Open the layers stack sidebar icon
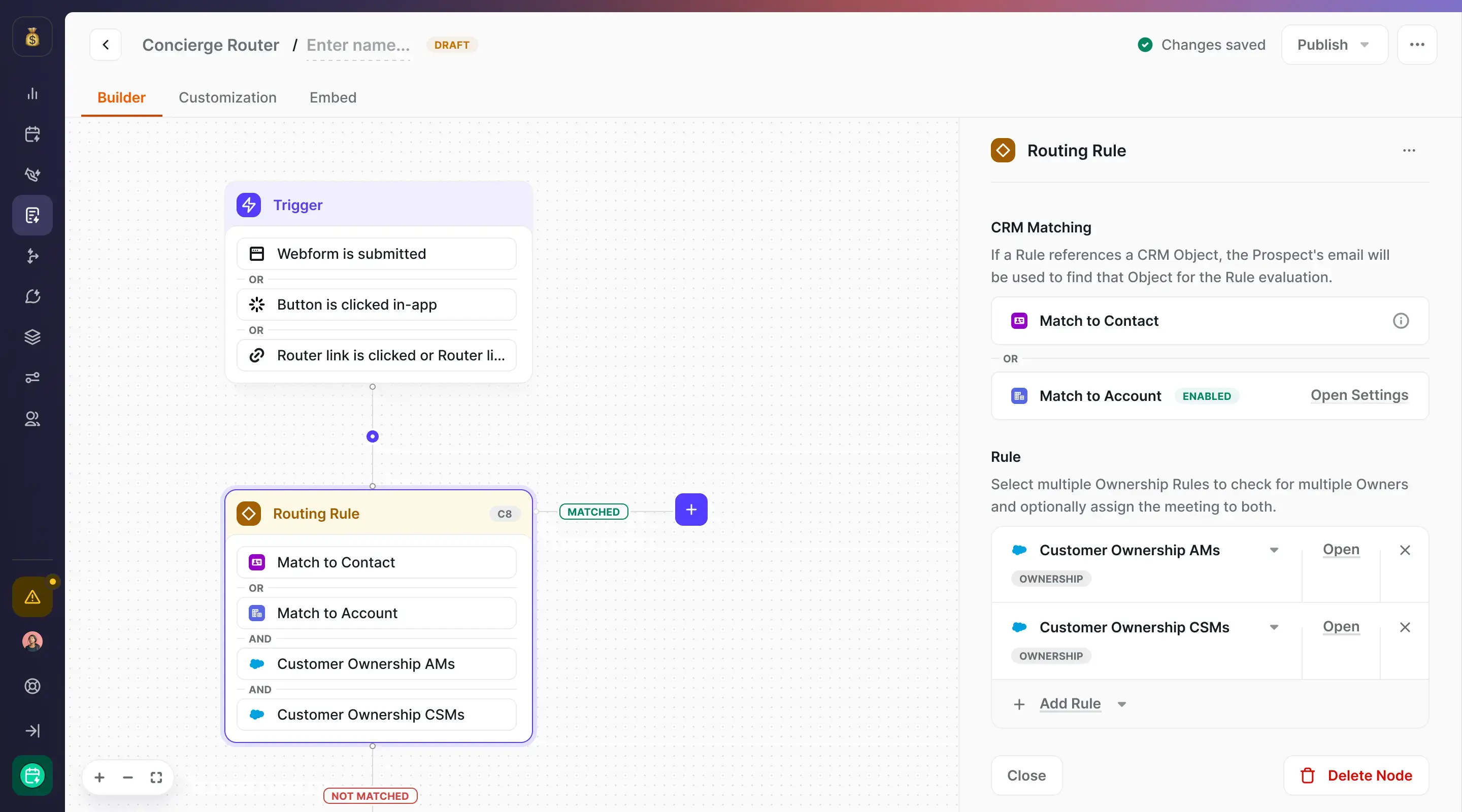Viewport: 1462px width, 812px height. (x=32, y=337)
